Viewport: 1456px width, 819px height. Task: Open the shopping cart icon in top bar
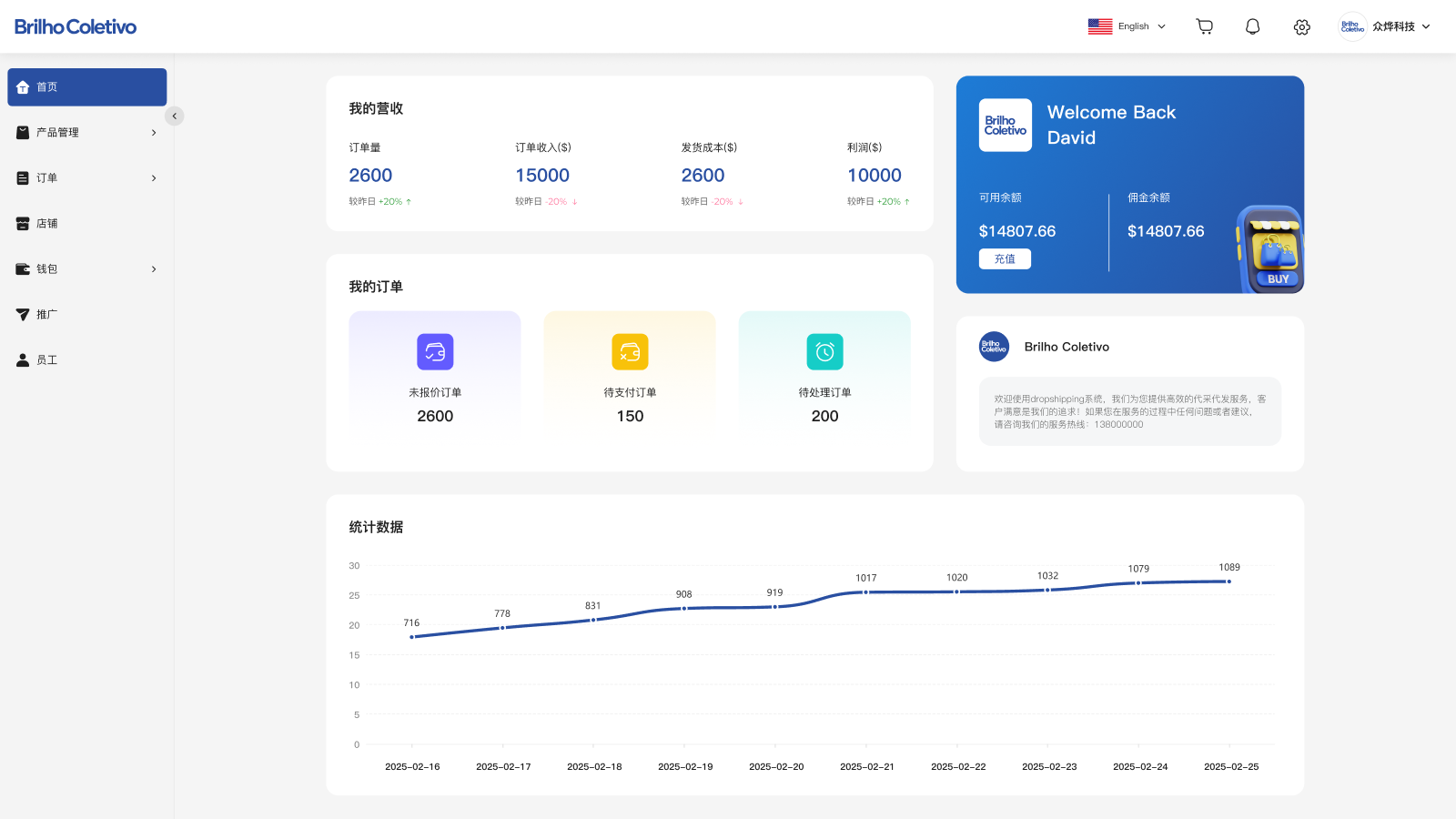(1204, 26)
